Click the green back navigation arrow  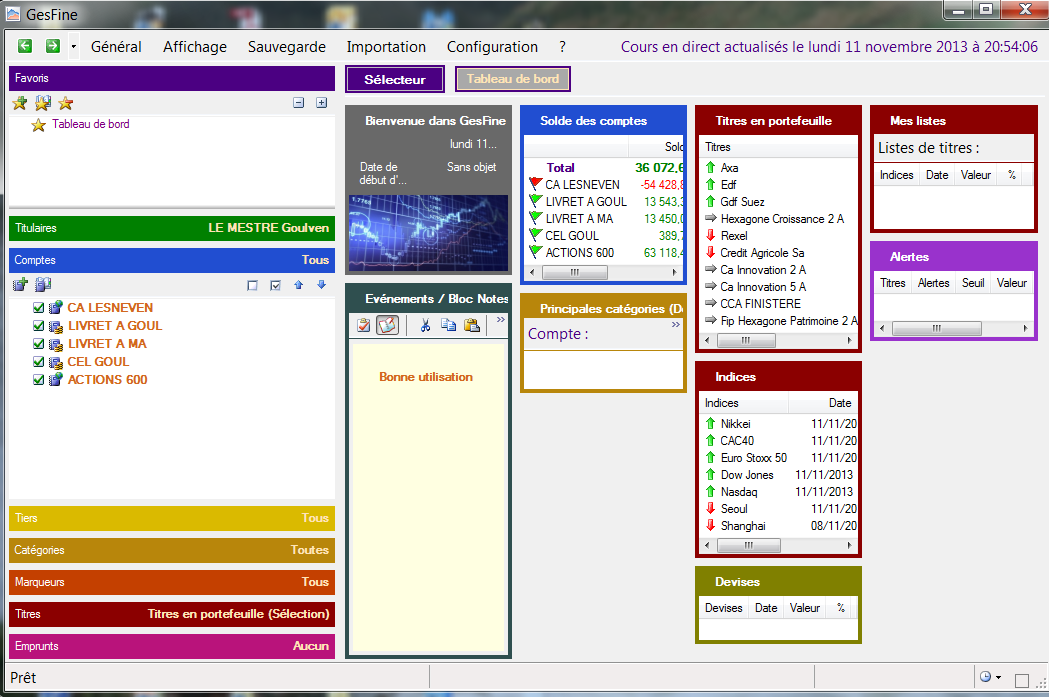(x=25, y=46)
